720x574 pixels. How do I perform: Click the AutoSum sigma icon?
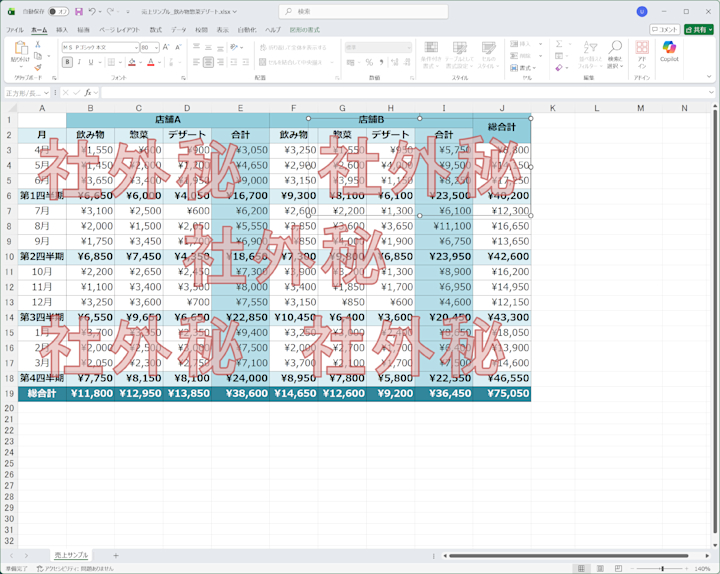pos(559,44)
